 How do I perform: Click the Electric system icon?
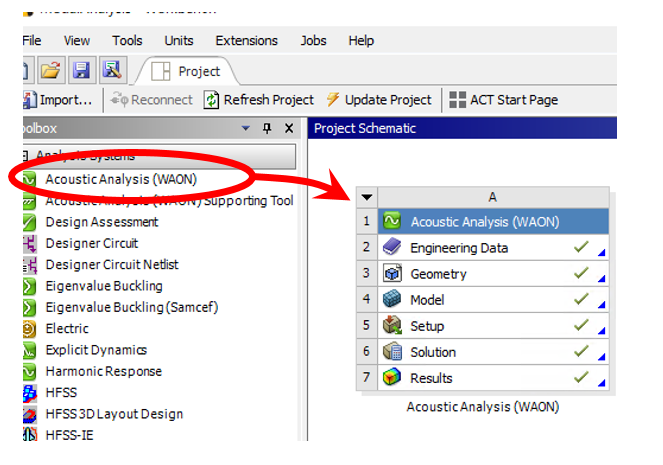(30, 329)
